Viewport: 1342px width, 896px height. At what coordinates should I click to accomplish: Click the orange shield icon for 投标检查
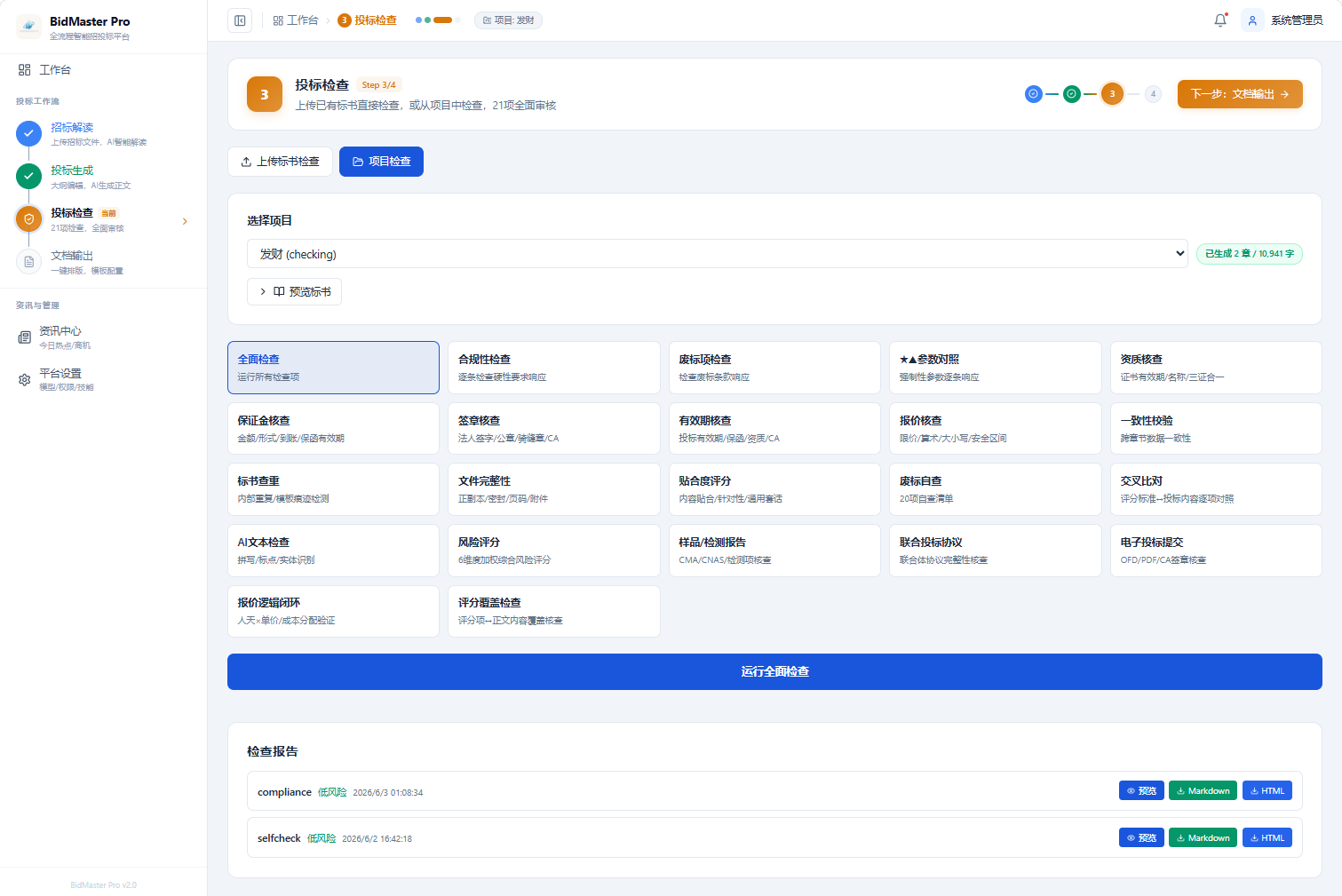pos(29,218)
